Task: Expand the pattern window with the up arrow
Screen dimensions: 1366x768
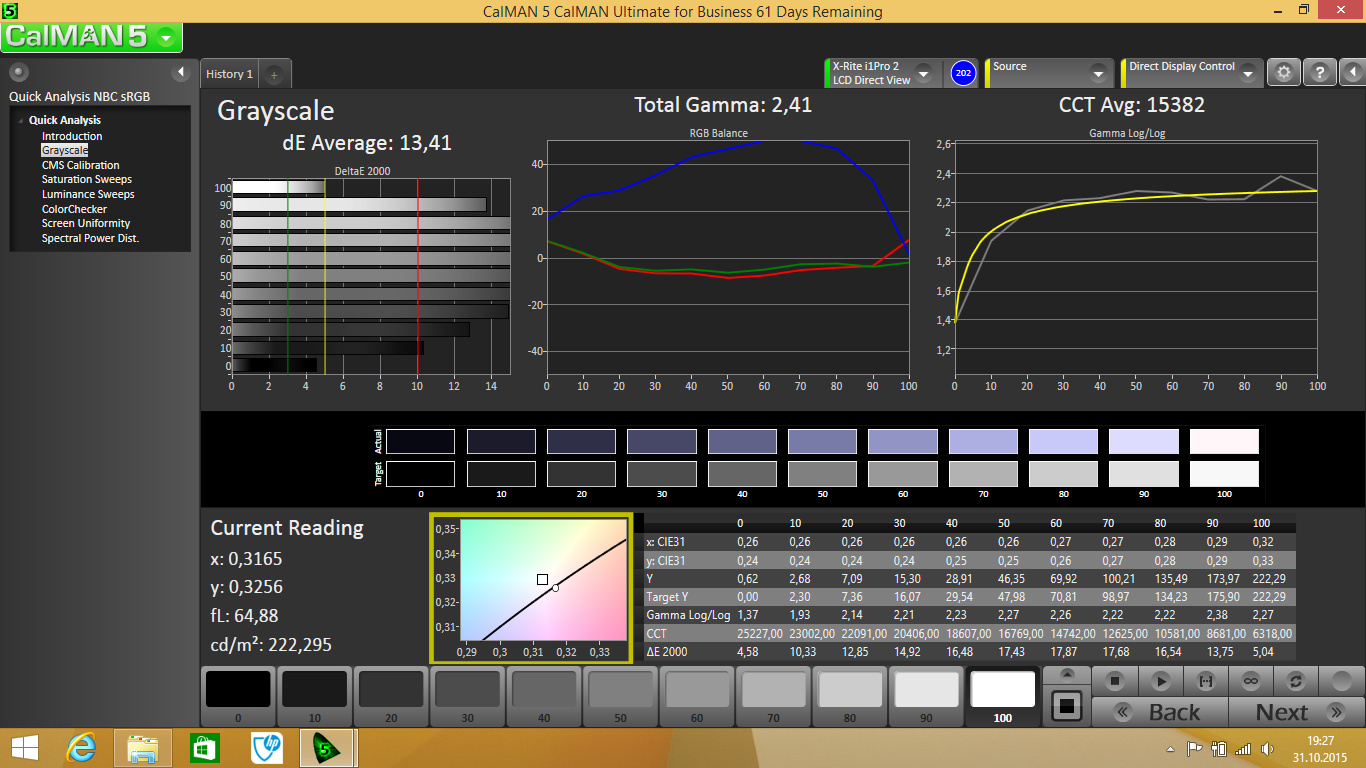Action: coord(1067,675)
